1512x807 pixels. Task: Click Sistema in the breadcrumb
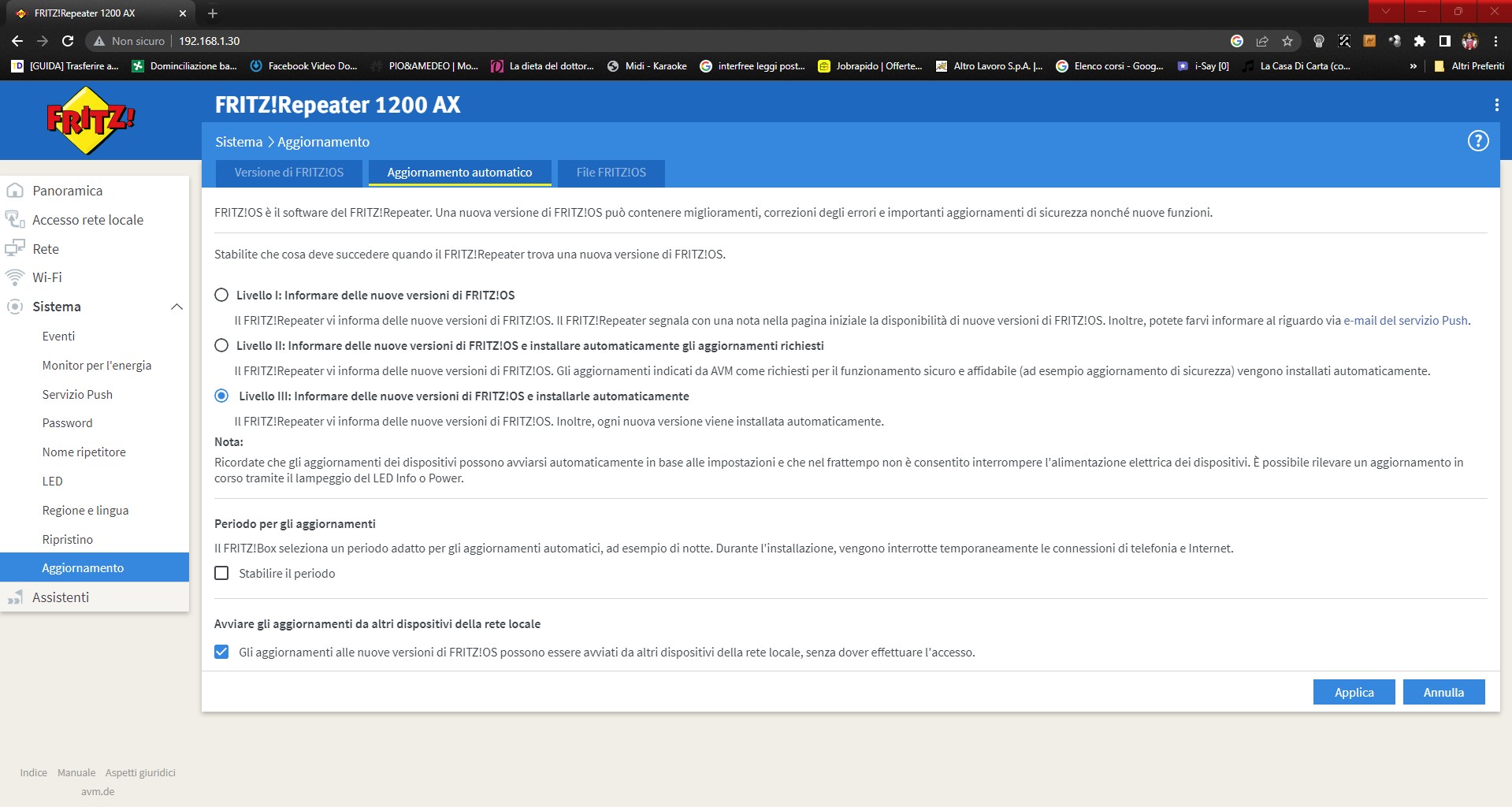coord(239,142)
